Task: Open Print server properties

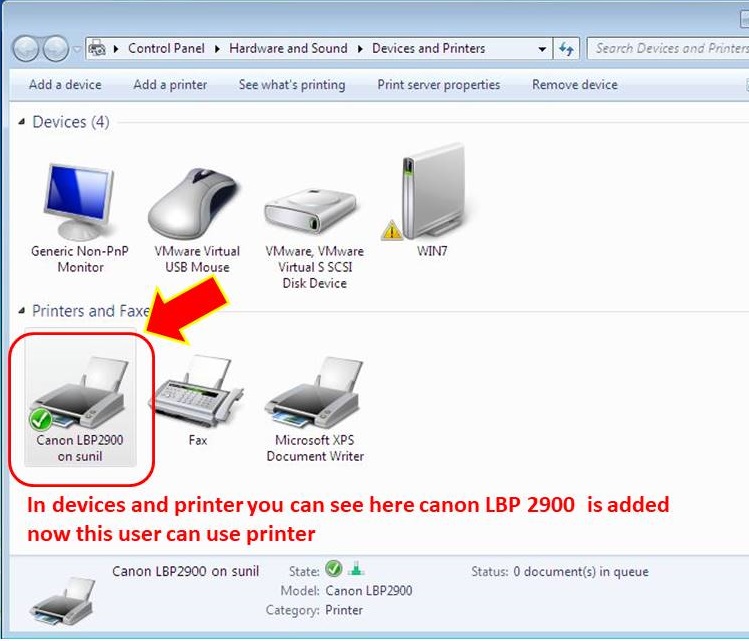Action: tap(439, 85)
